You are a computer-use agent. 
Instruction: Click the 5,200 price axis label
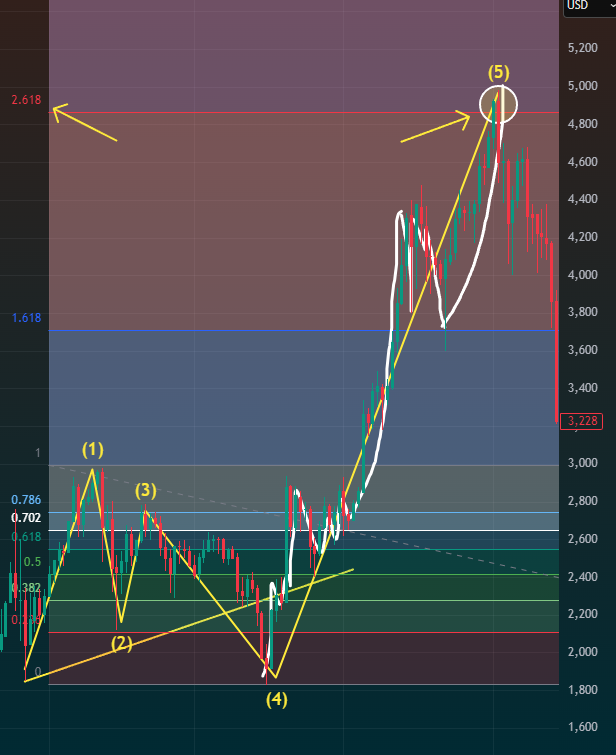pyautogui.click(x=583, y=48)
